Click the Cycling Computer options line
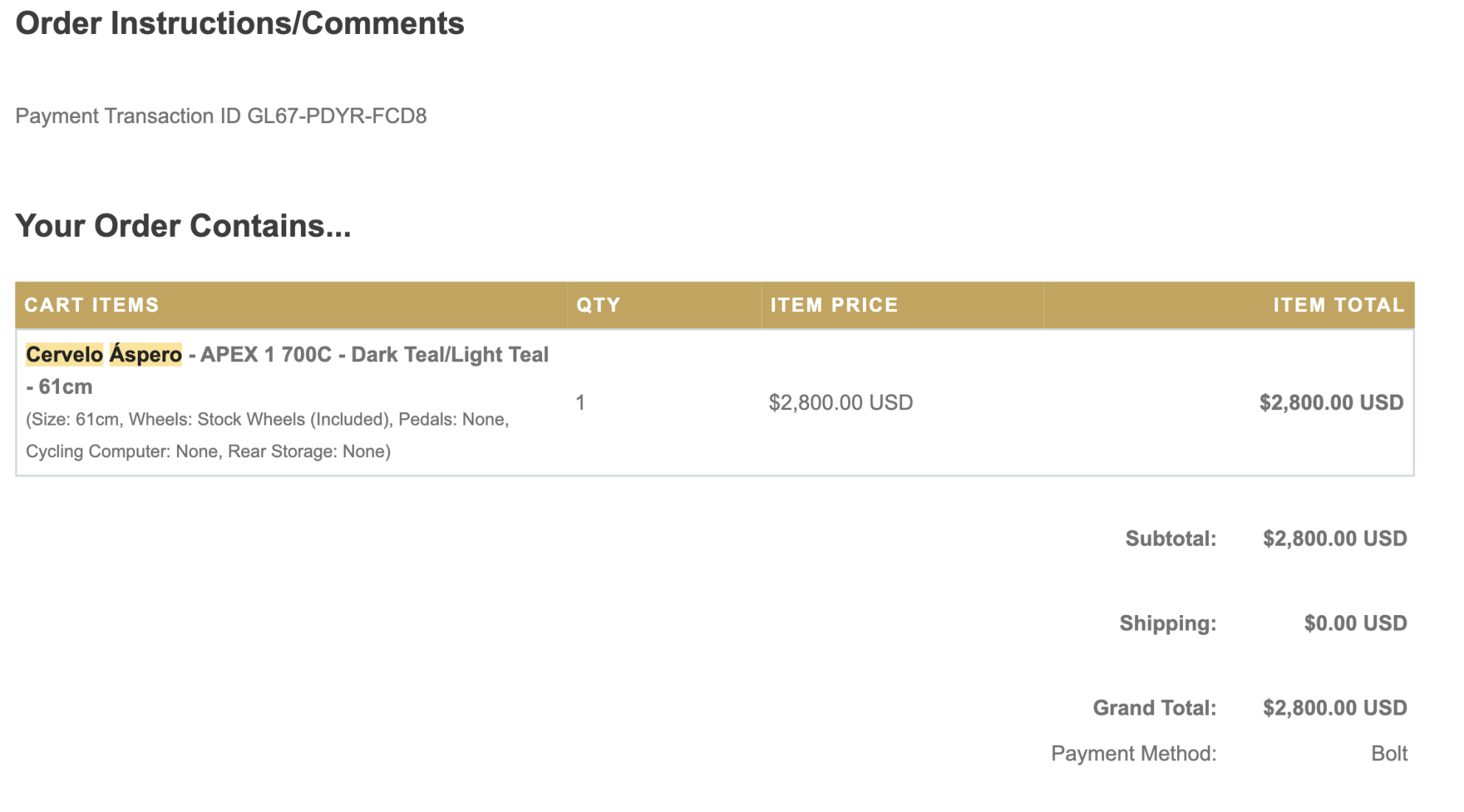Viewport: 1464px width, 812px height. [x=208, y=451]
